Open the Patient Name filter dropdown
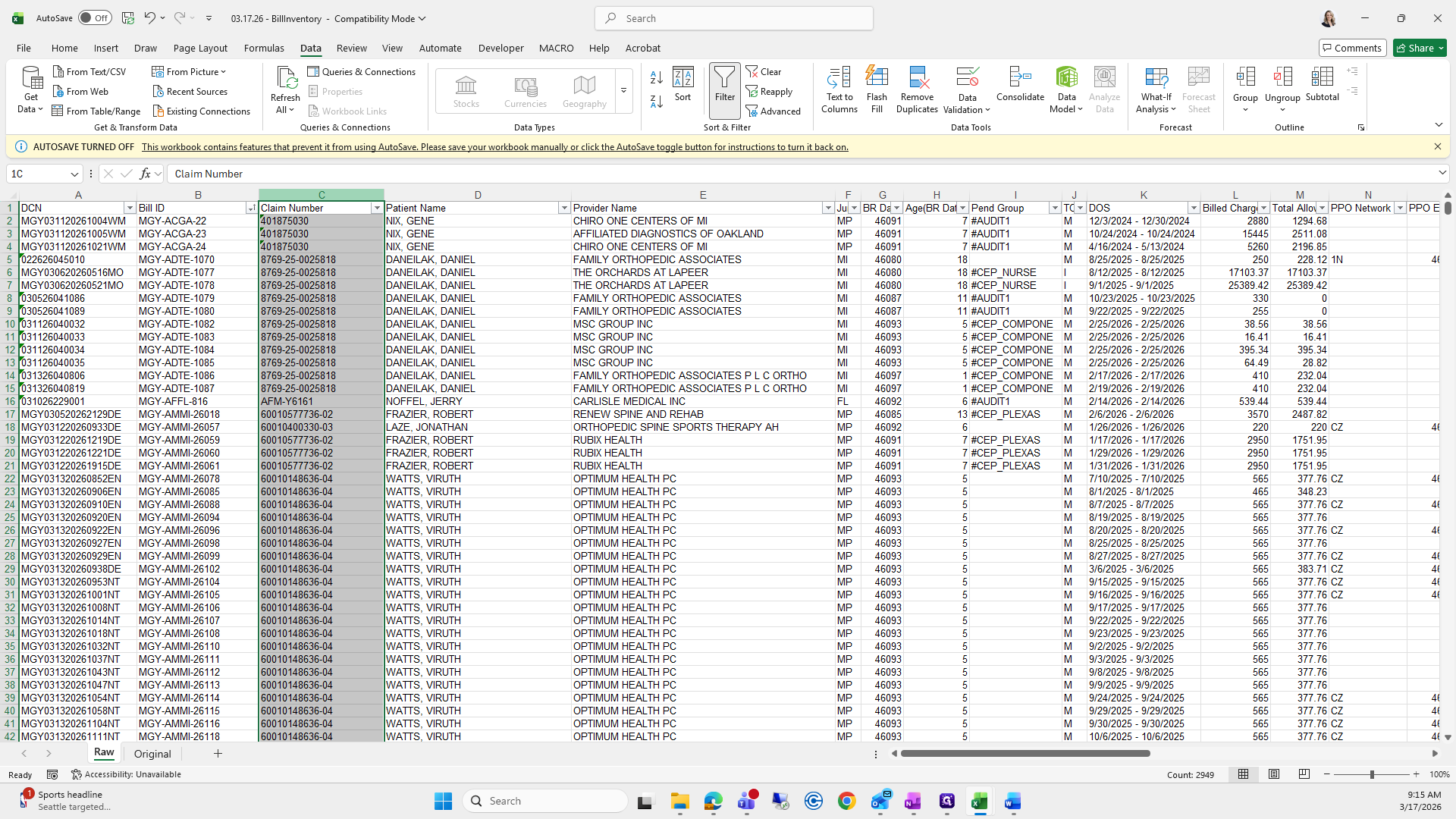 click(x=563, y=208)
